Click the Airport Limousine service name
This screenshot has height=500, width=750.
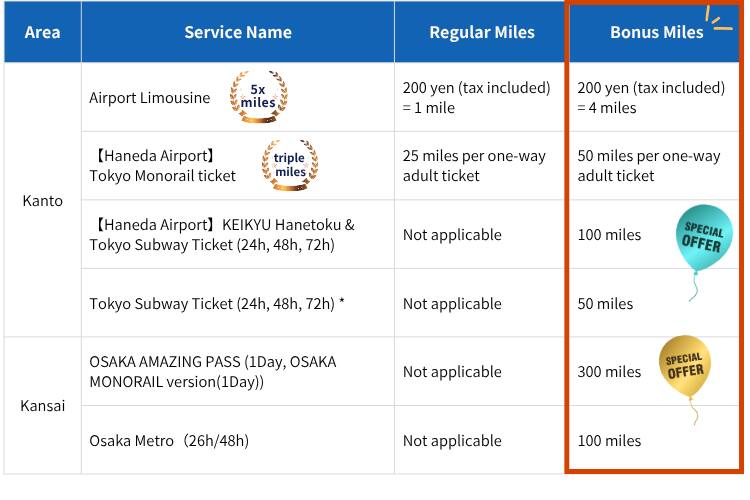tap(149, 98)
